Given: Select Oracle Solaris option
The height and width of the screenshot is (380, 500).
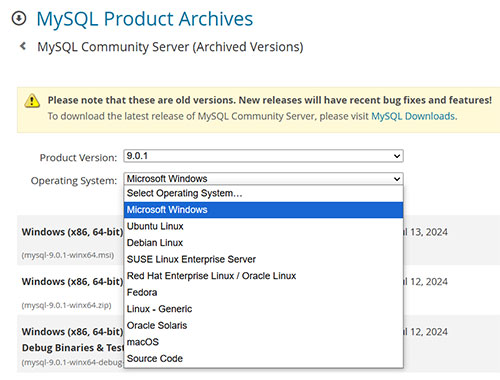Looking at the screenshot, I should pyautogui.click(x=263, y=325).
